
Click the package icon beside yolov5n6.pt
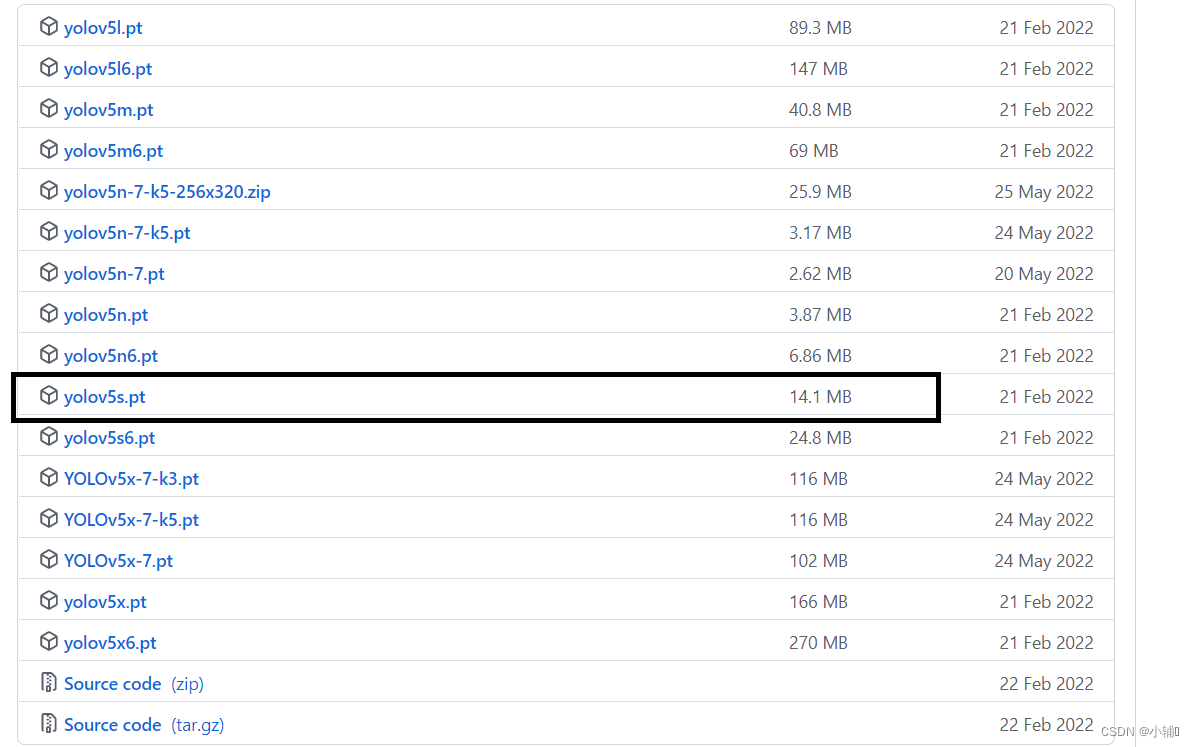point(49,355)
